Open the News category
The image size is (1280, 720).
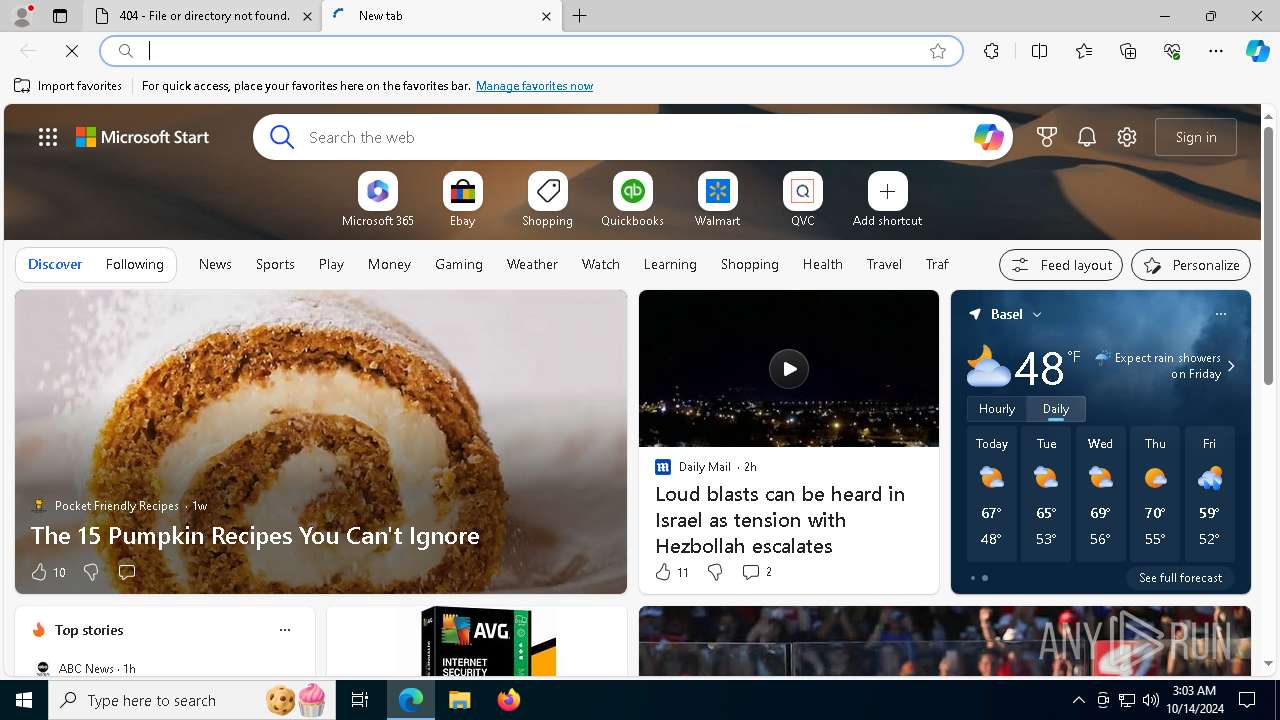[x=215, y=264]
